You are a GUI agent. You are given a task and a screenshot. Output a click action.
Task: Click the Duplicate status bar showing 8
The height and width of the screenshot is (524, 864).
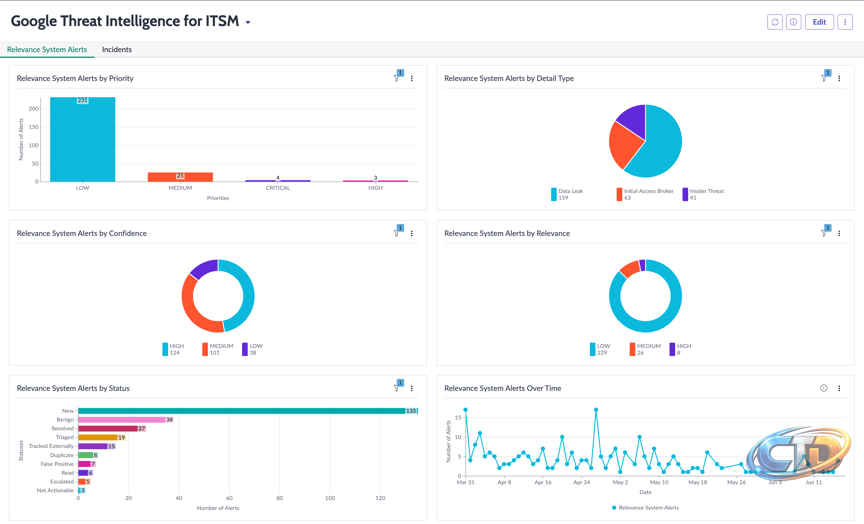point(88,455)
